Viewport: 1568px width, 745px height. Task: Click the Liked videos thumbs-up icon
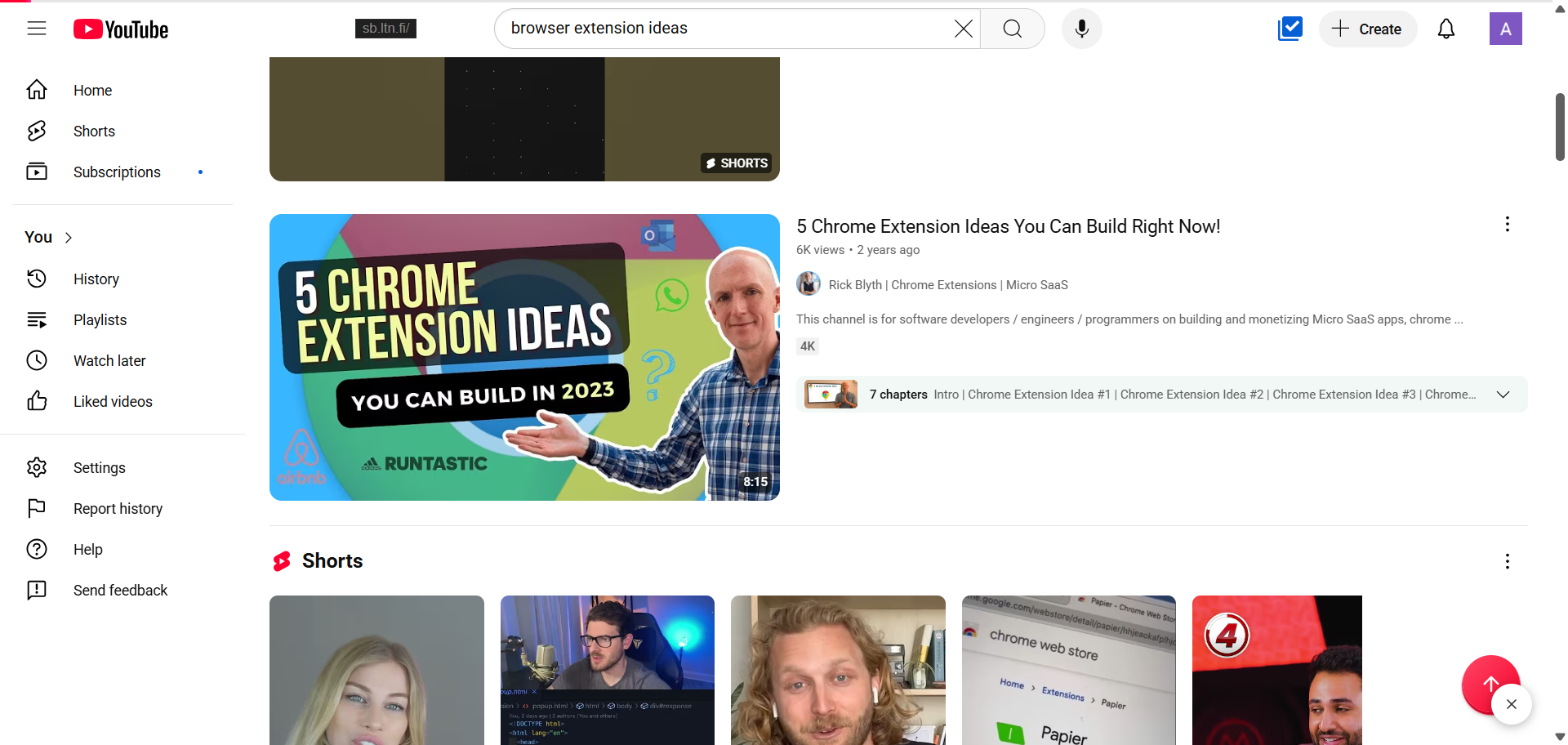tap(37, 401)
